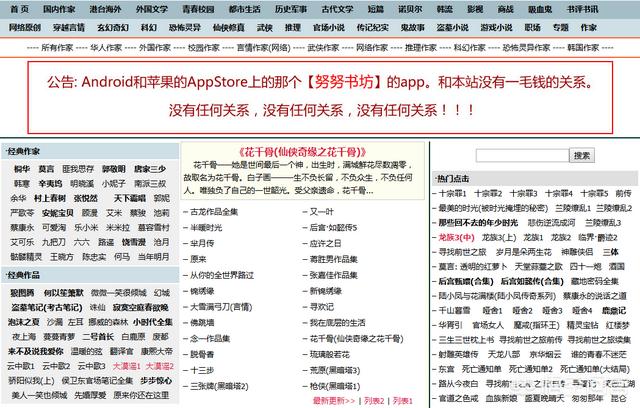Open the red link 大漠谣1
Viewport: 640px width, 408px height.
127,366
